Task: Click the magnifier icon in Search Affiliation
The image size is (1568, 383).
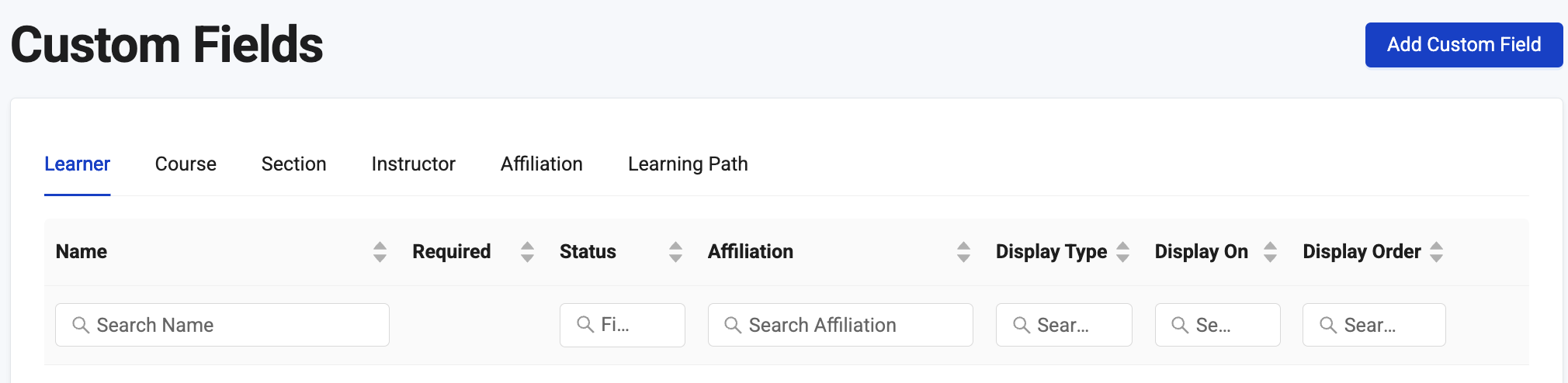Action: coord(733,325)
